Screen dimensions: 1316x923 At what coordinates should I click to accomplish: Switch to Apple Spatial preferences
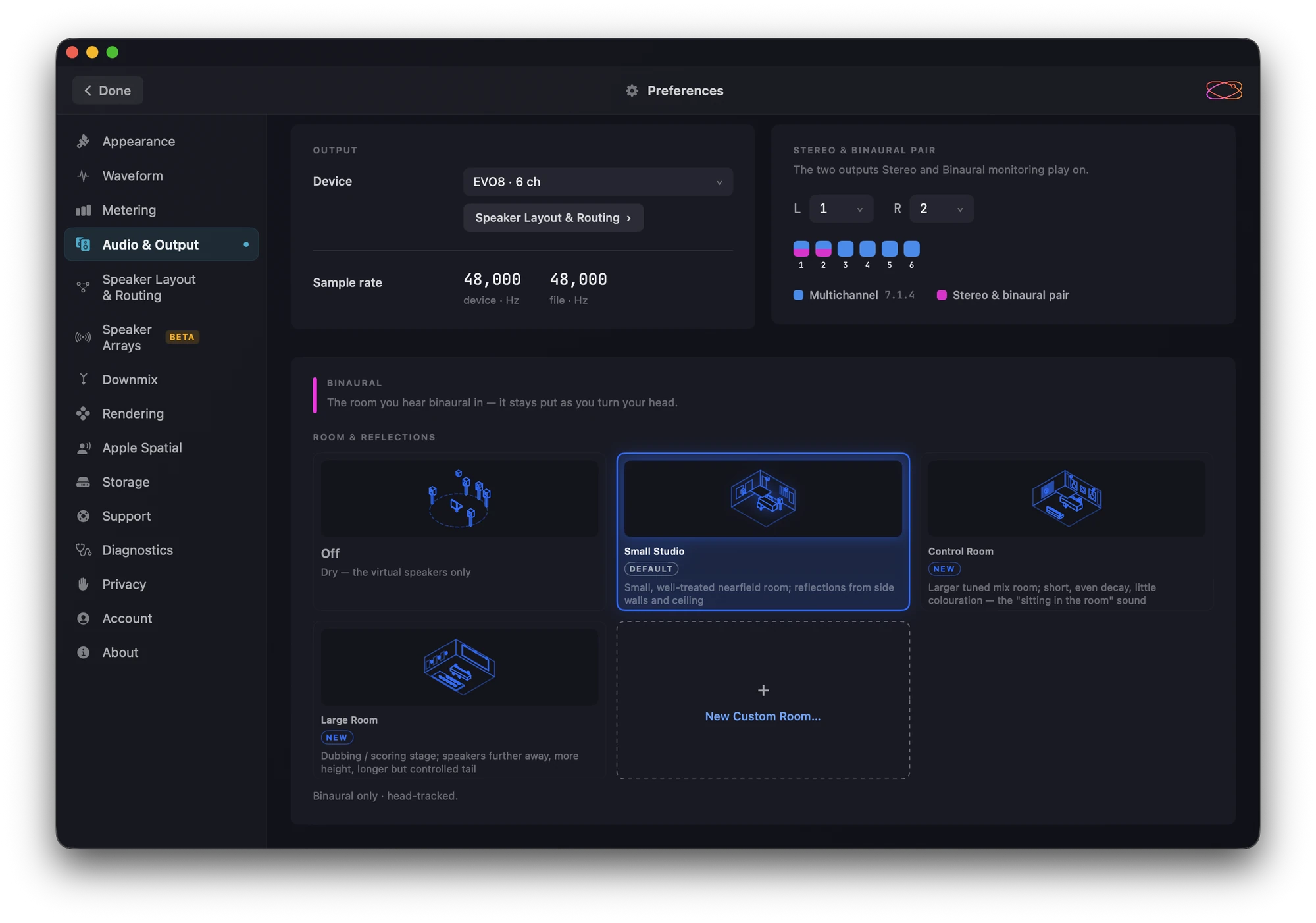(161, 448)
